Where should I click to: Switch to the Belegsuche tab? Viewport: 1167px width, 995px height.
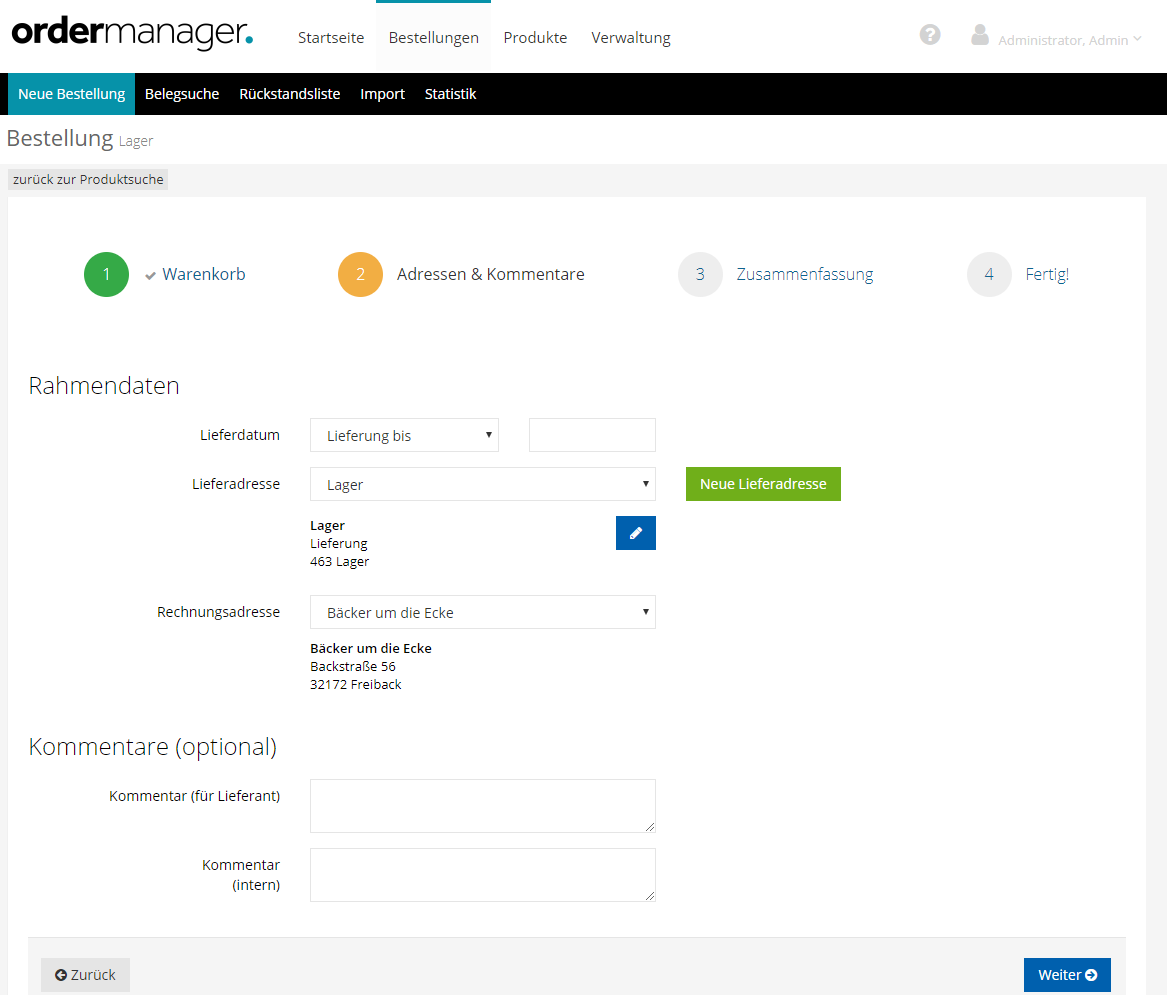tap(182, 94)
